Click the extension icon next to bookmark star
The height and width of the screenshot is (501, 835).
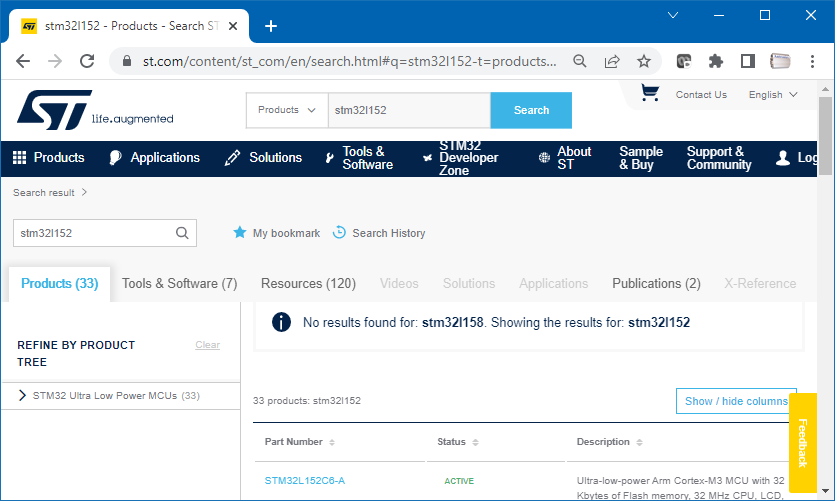coord(684,61)
